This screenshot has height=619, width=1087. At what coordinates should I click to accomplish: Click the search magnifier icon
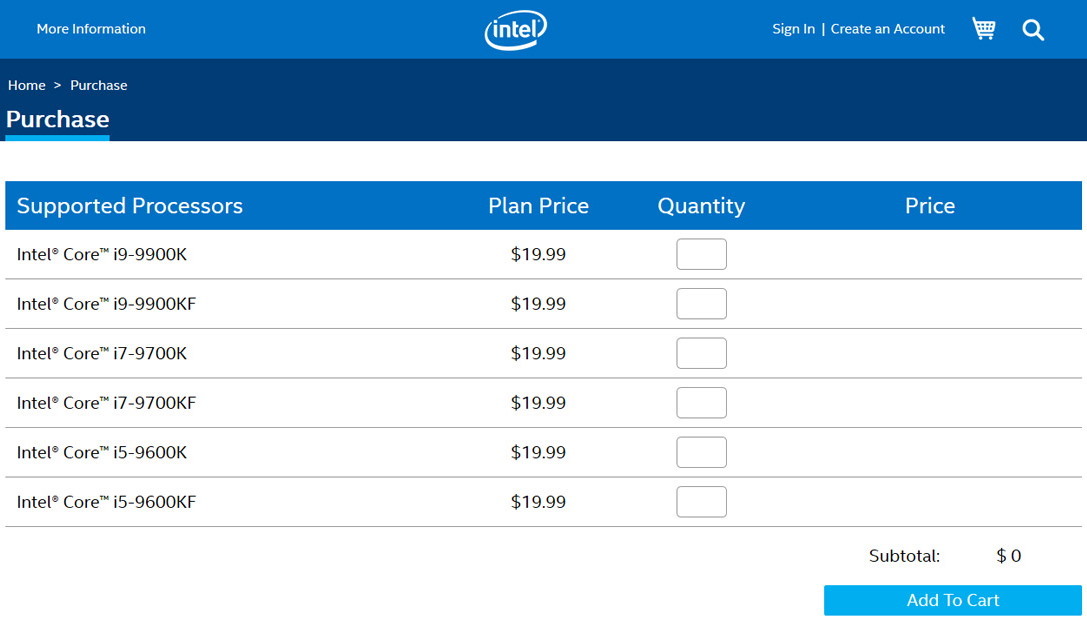(x=1033, y=30)
